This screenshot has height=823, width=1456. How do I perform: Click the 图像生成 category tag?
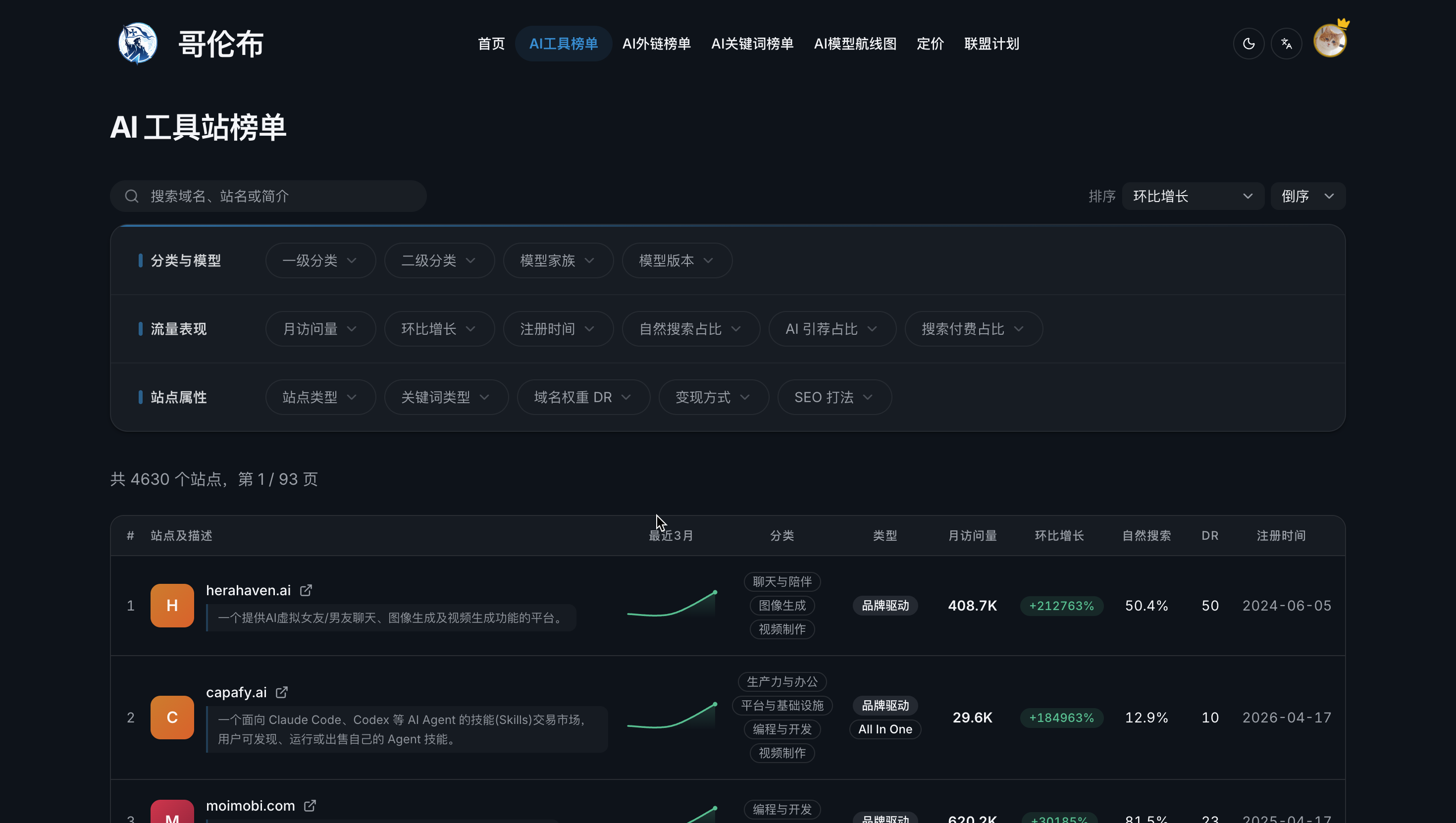point(782,606)
